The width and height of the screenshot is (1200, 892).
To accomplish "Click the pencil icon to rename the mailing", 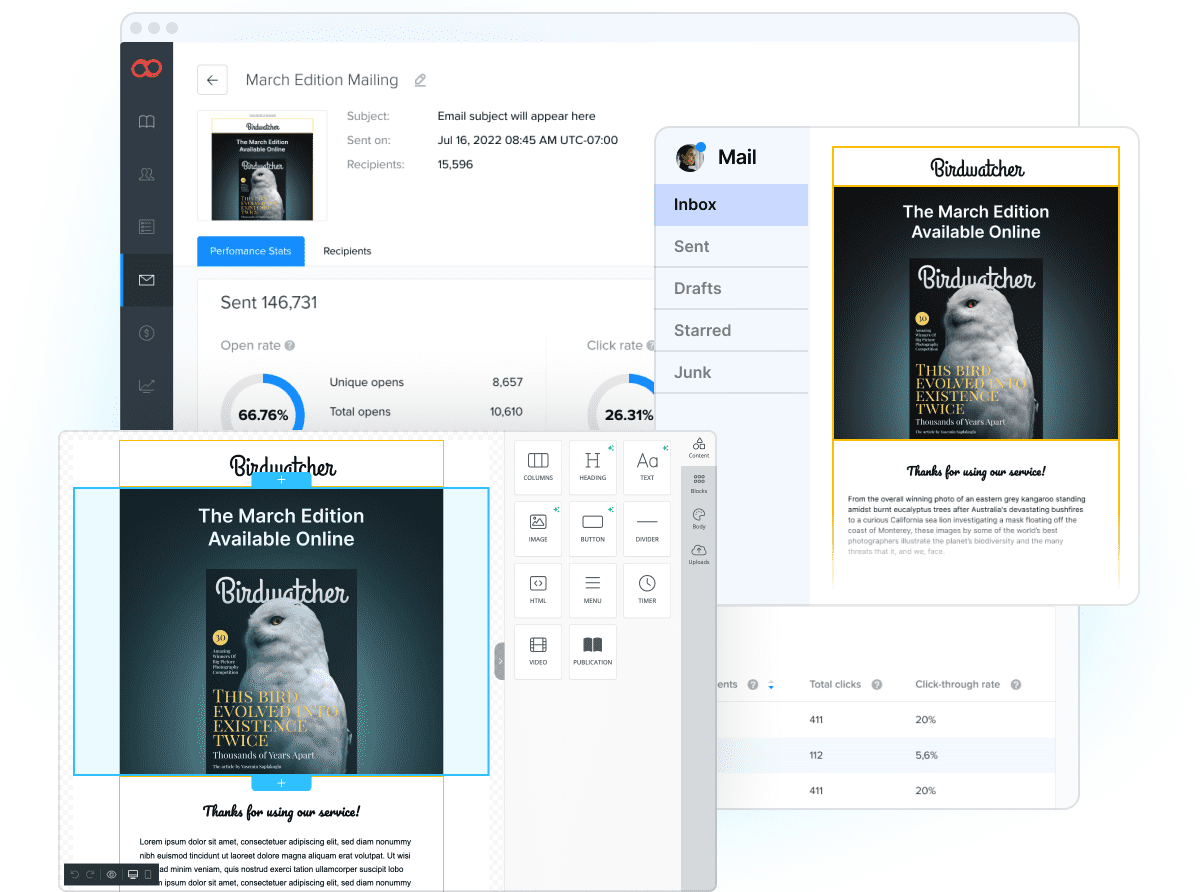I will click(420, 80).
